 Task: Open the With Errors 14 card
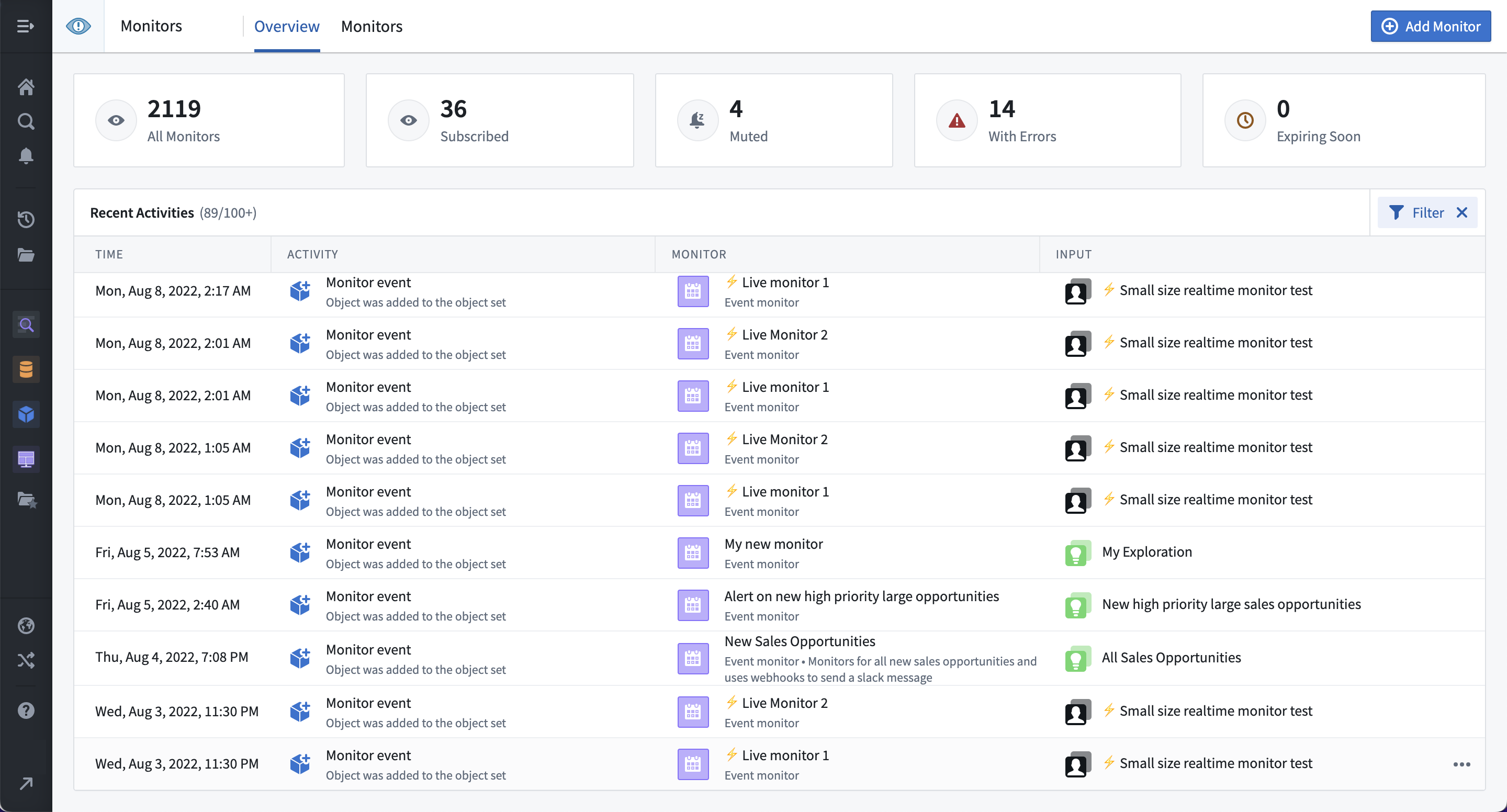1047,120
